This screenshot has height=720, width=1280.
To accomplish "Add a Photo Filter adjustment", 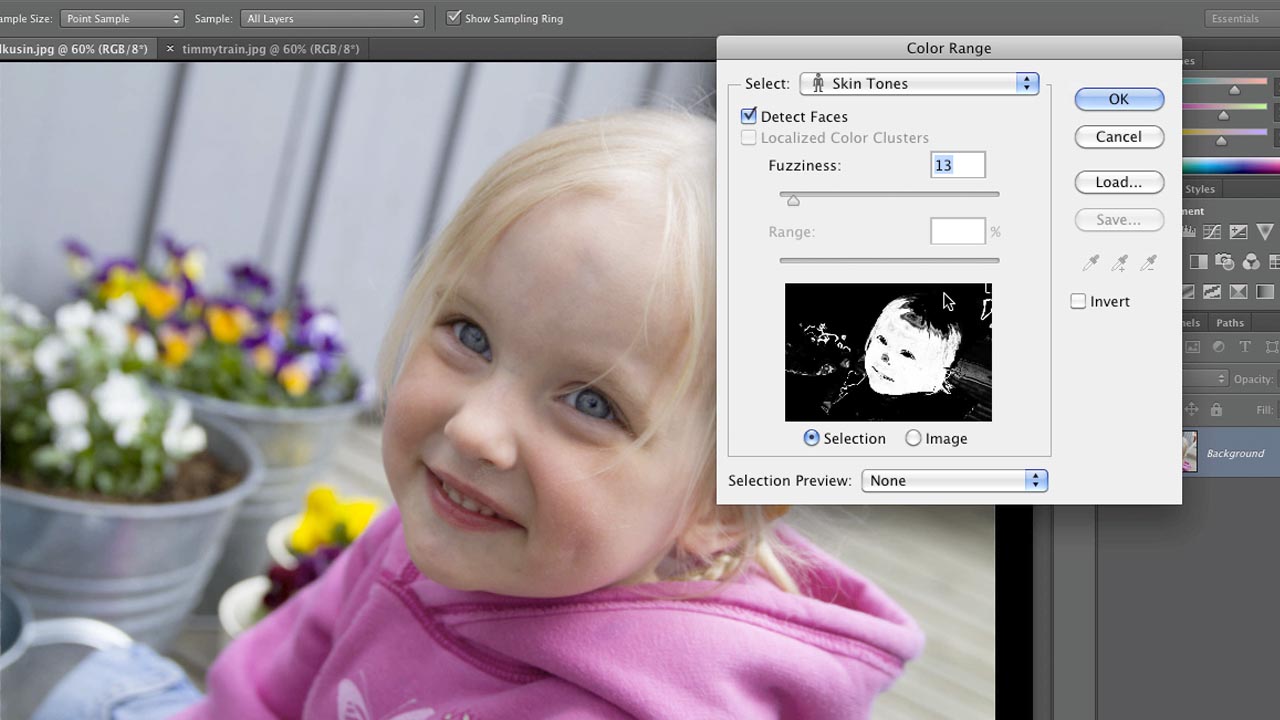I will coord(1224,262).
